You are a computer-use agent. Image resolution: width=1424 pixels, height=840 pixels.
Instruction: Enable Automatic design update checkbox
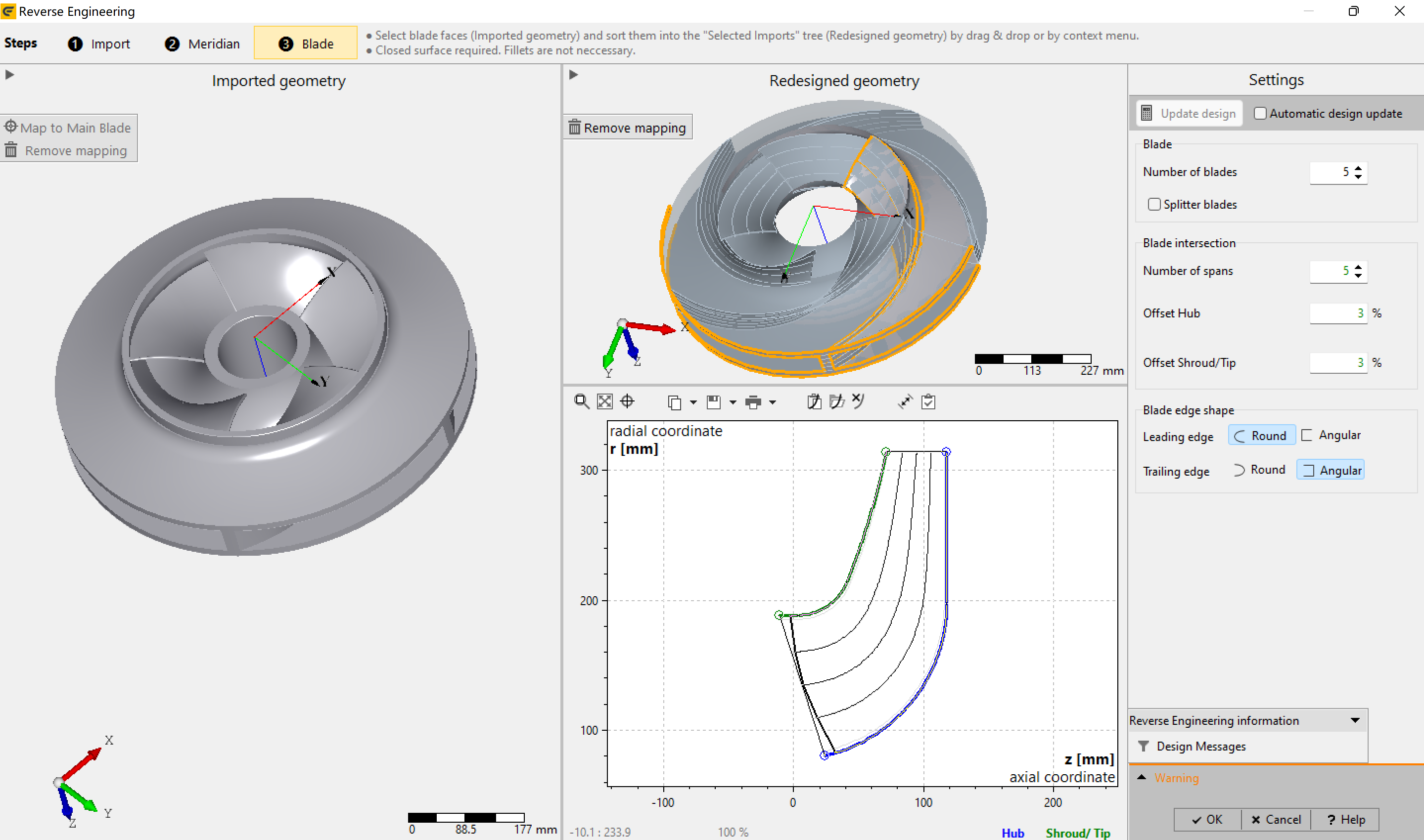click(1260, 113)
